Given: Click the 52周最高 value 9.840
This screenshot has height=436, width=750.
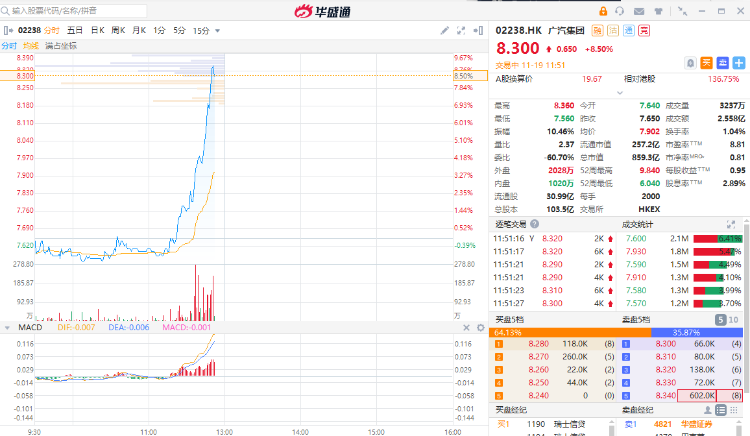Looking at the screenshot, I should click(x=650, y=170).
